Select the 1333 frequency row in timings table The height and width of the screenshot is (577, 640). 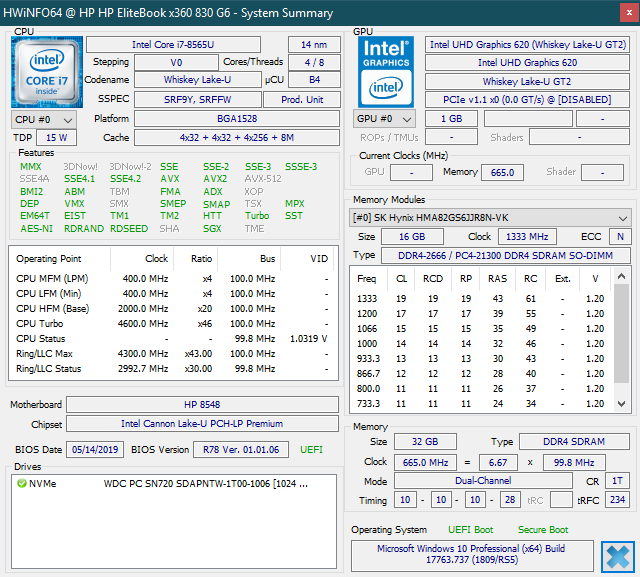pos(480,298)
